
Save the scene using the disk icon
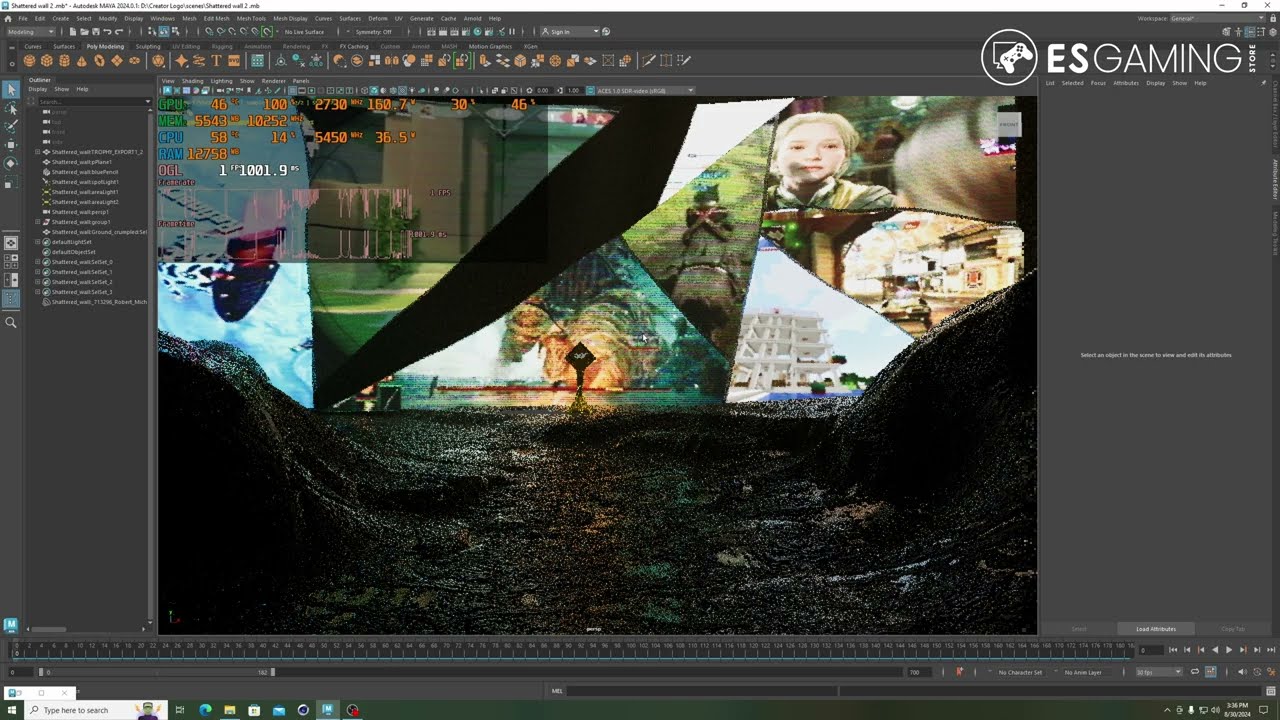(x=94, y=32)
